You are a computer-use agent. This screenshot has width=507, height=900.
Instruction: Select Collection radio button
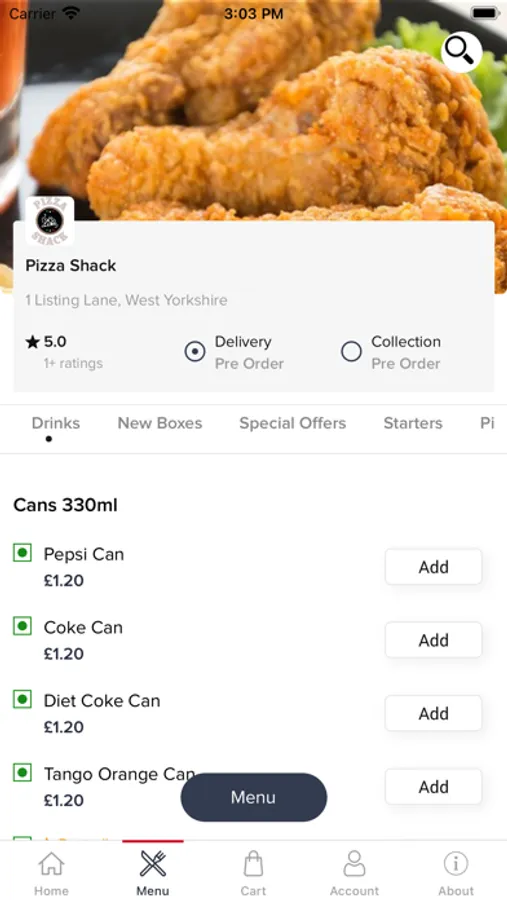351,351
